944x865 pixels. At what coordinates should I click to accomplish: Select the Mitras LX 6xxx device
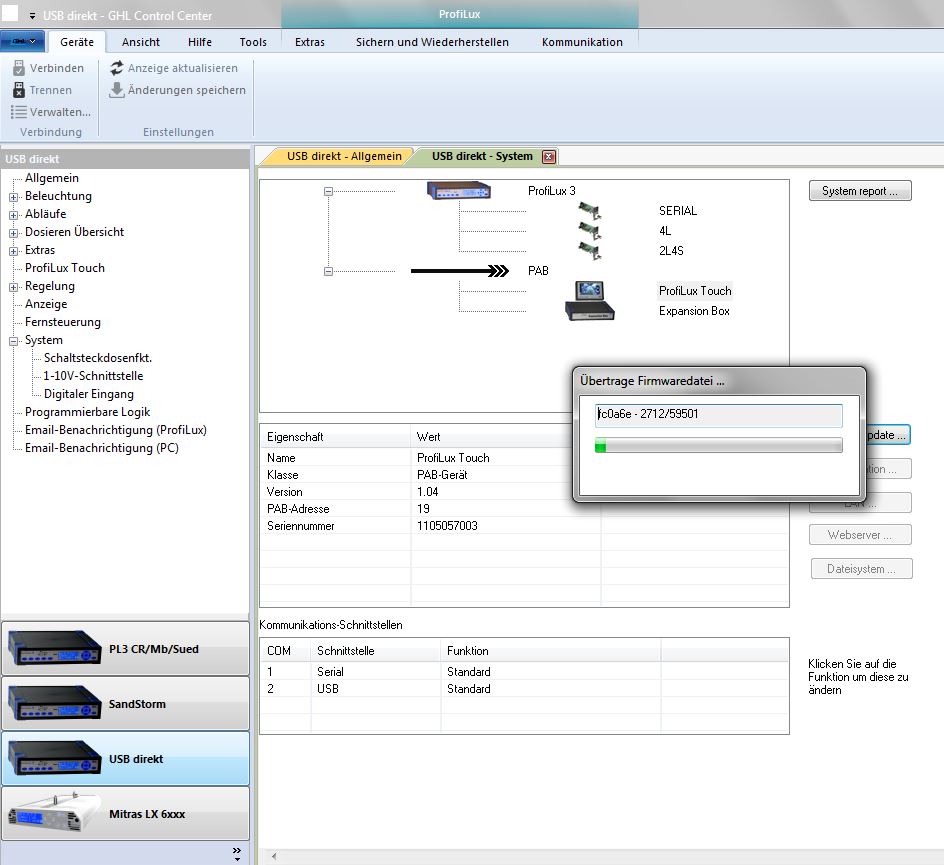pos(125,813)
